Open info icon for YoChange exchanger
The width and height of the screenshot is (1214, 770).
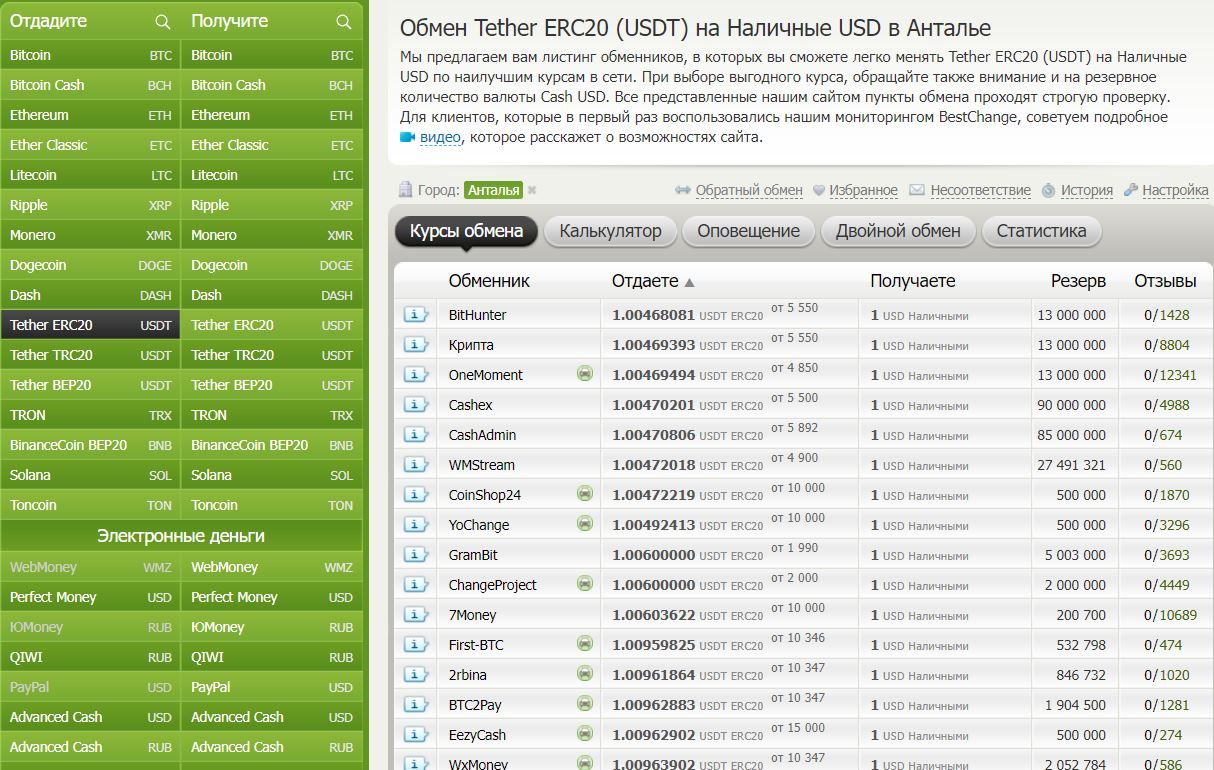416,524
